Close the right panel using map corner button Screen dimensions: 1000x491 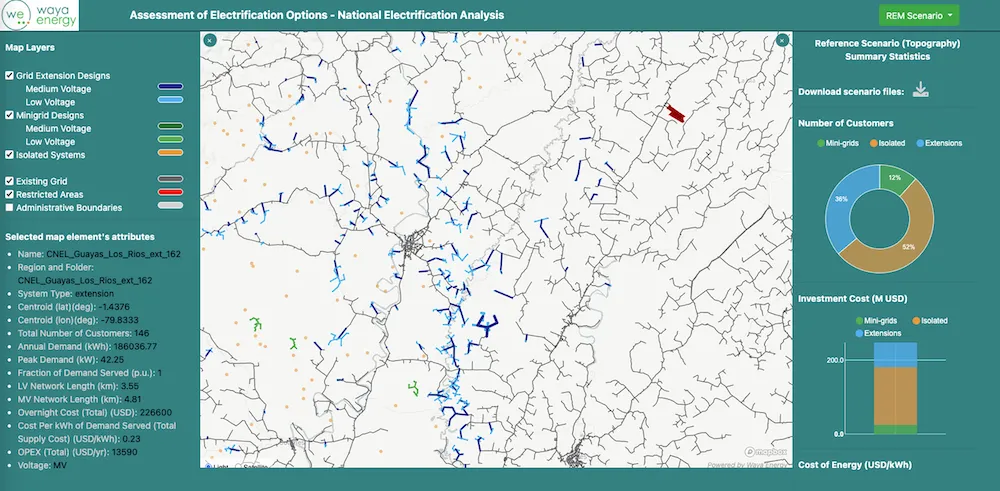click(783, 40)
